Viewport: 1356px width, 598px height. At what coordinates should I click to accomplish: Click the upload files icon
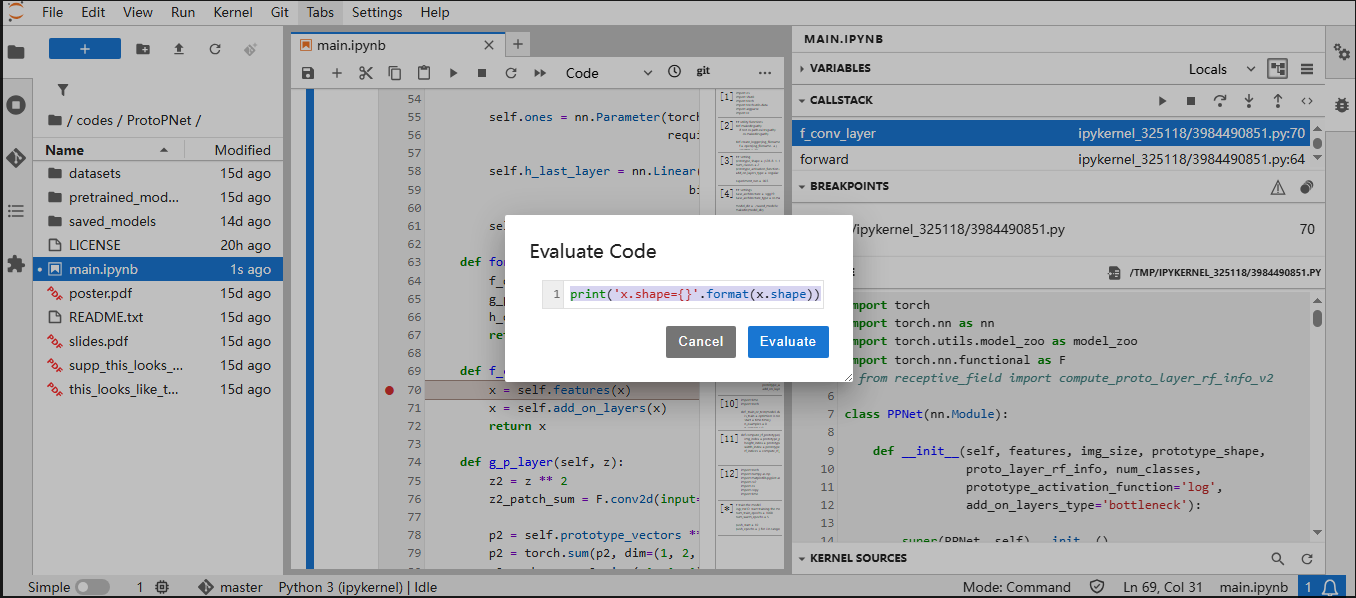[179, 49]
